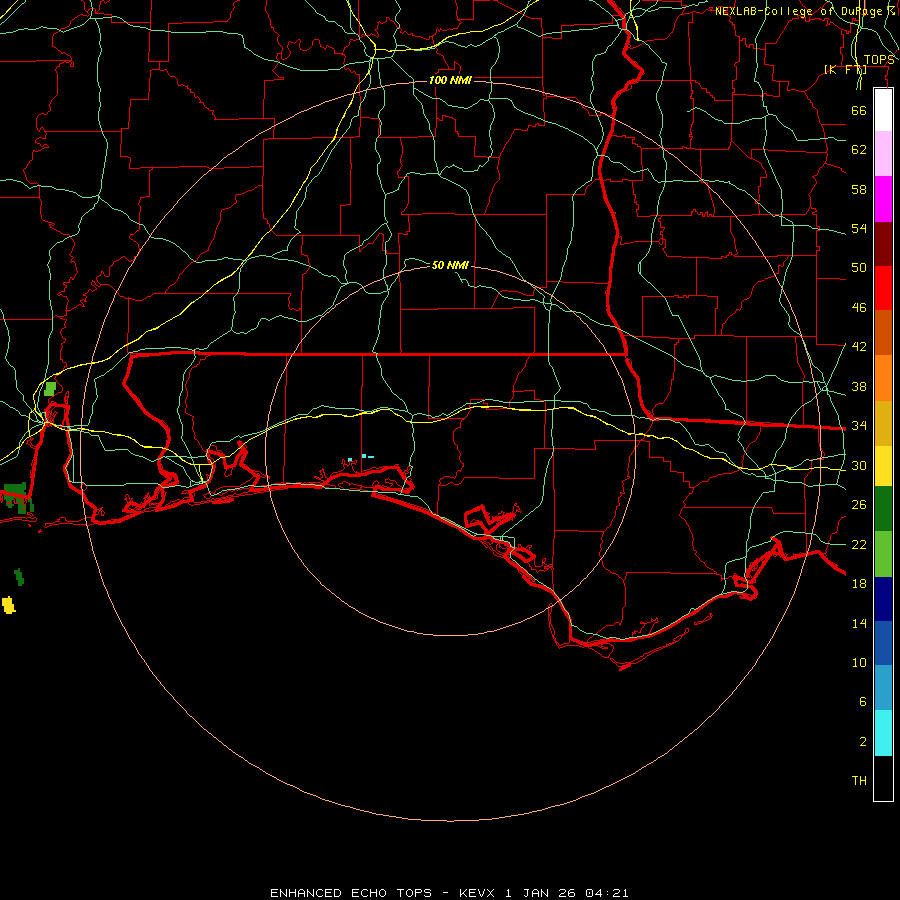The image size is (900, 900).
Task: Click the 'TH' threshold legend label
Action: pos(859,781)
